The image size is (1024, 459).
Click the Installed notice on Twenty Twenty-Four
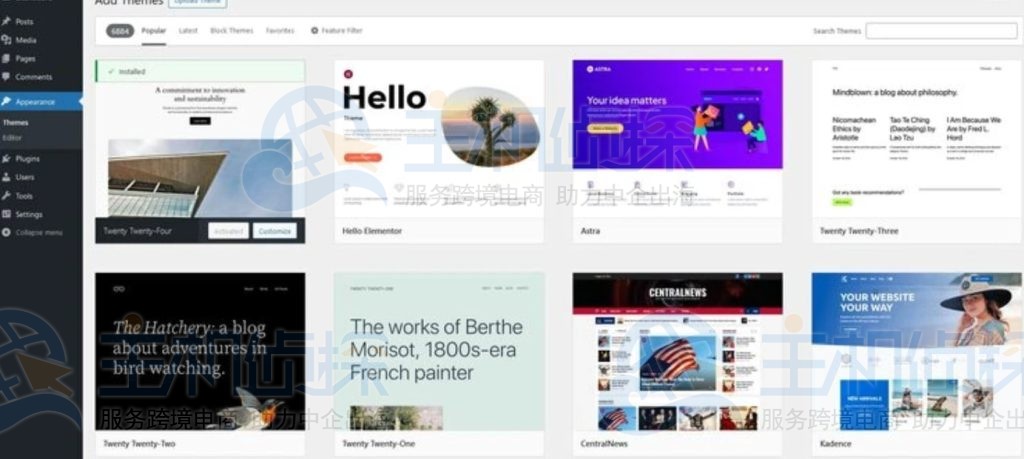(x=200, y=72)
